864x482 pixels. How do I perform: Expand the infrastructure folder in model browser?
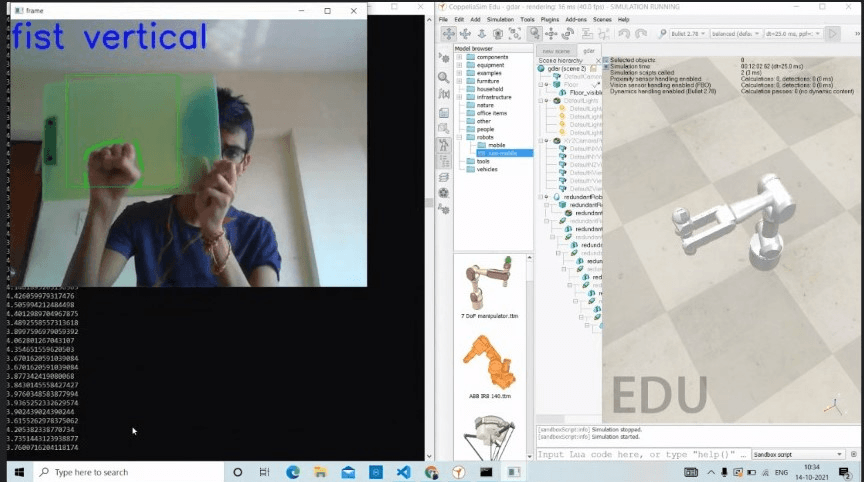pyautogui.click(x=459, y=97)
